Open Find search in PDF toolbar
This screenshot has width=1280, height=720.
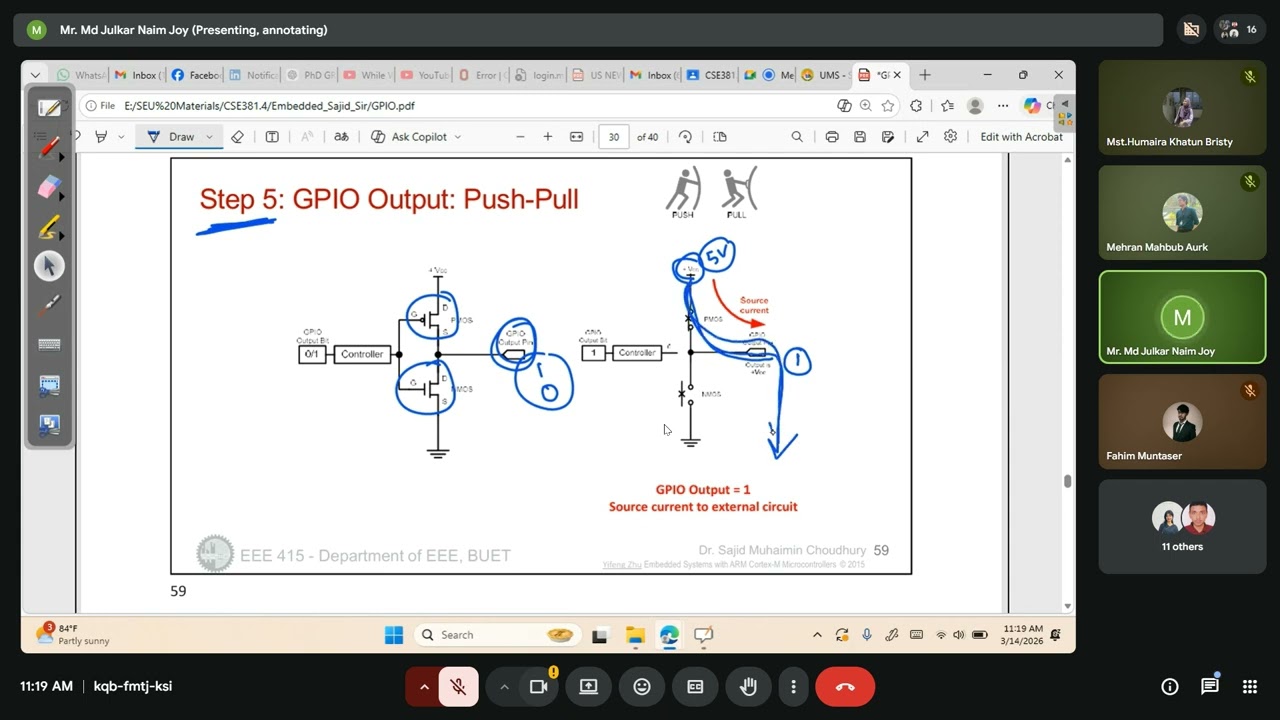797,137
